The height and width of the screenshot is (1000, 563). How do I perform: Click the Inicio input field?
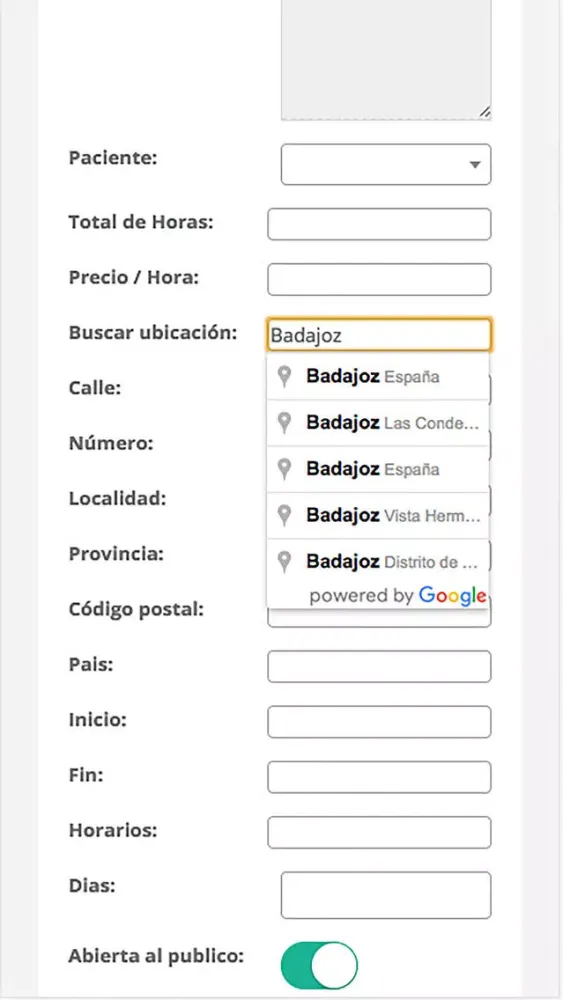point(379,722)
